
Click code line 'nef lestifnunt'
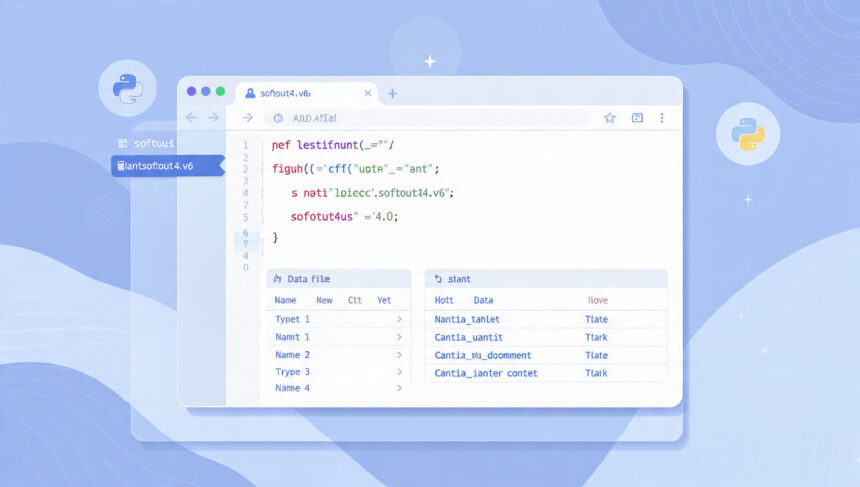(x=333, y=145)
